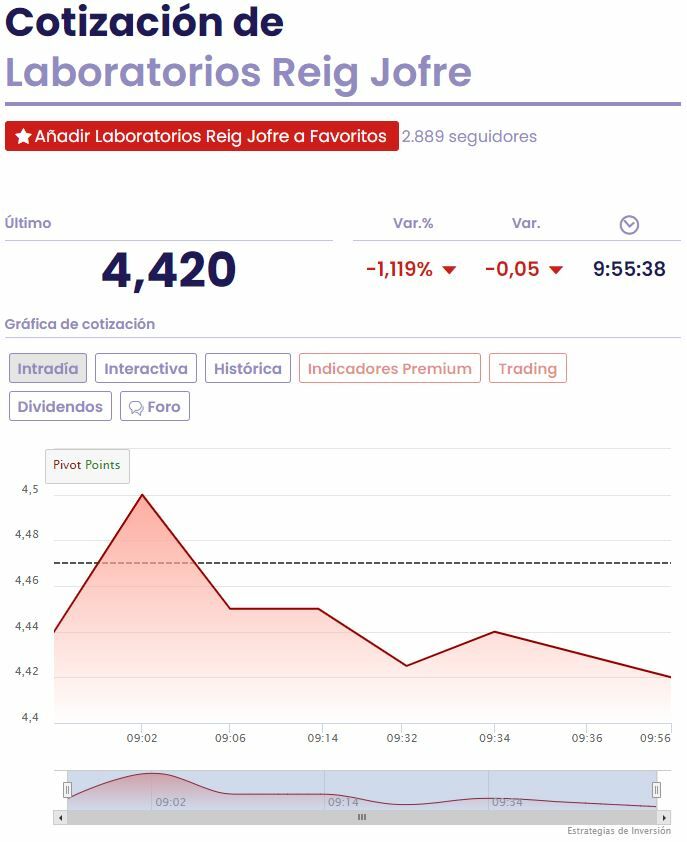The height and width of the screenshot is (842, 687).
Task: Switch to the Interactiva chart tab
Action: pyautogui.click(x=146, y=368)
